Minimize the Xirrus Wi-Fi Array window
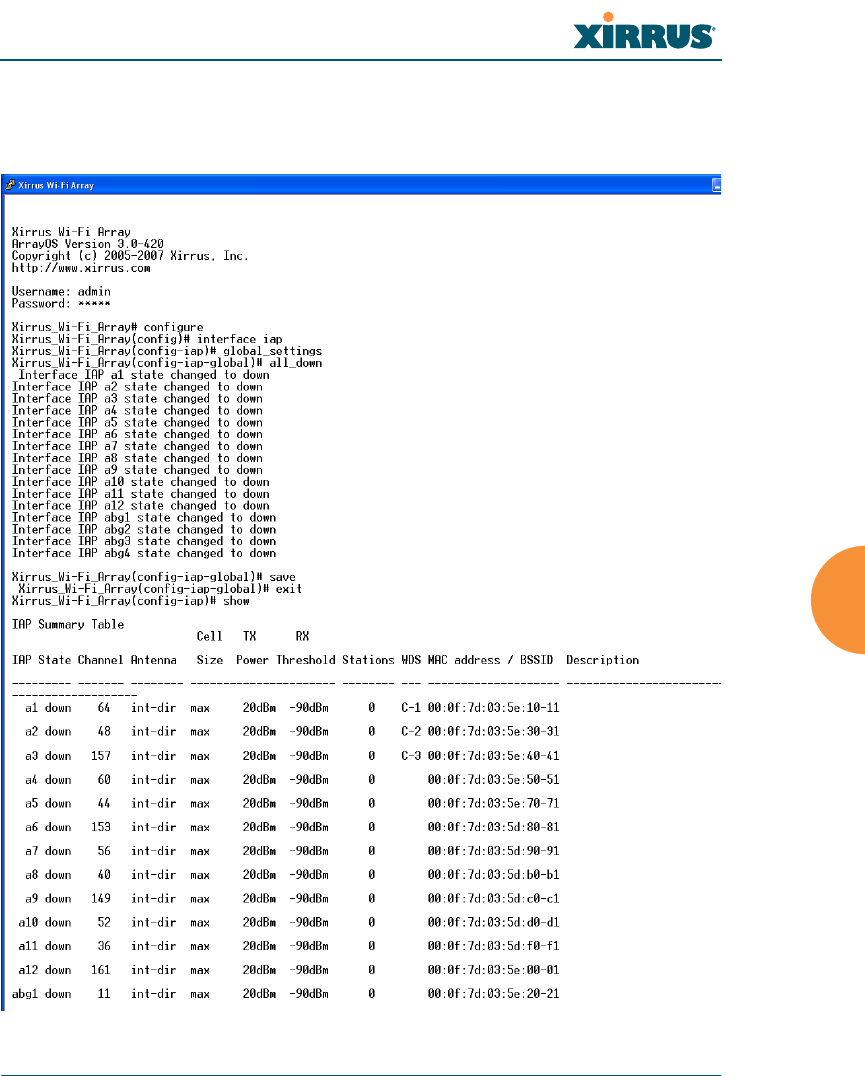Screen dimensions: 865x1076 click(x=716, y=185)
